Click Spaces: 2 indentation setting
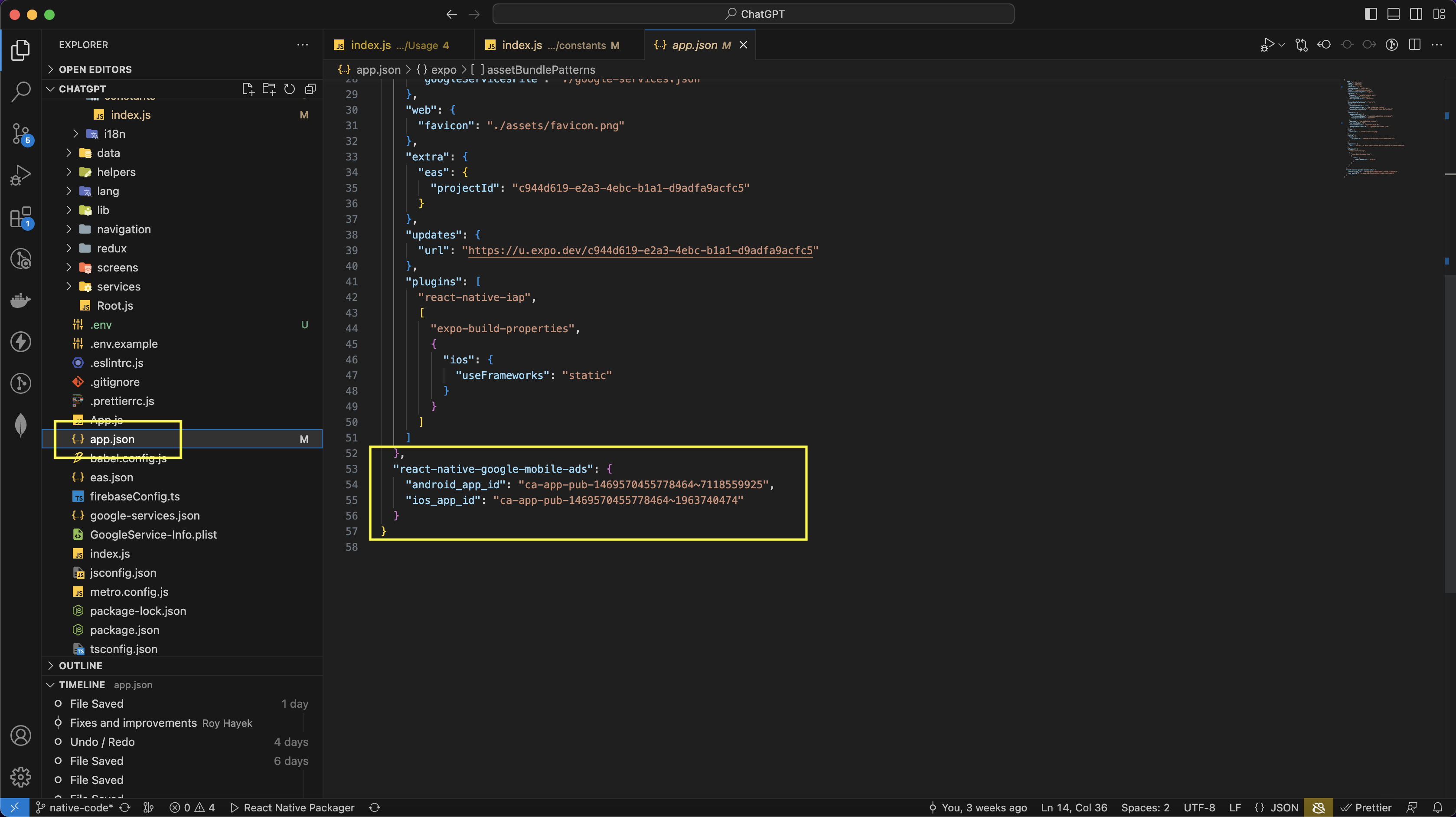Screen dimensions: 1456x817 (x=1145, y=807)
